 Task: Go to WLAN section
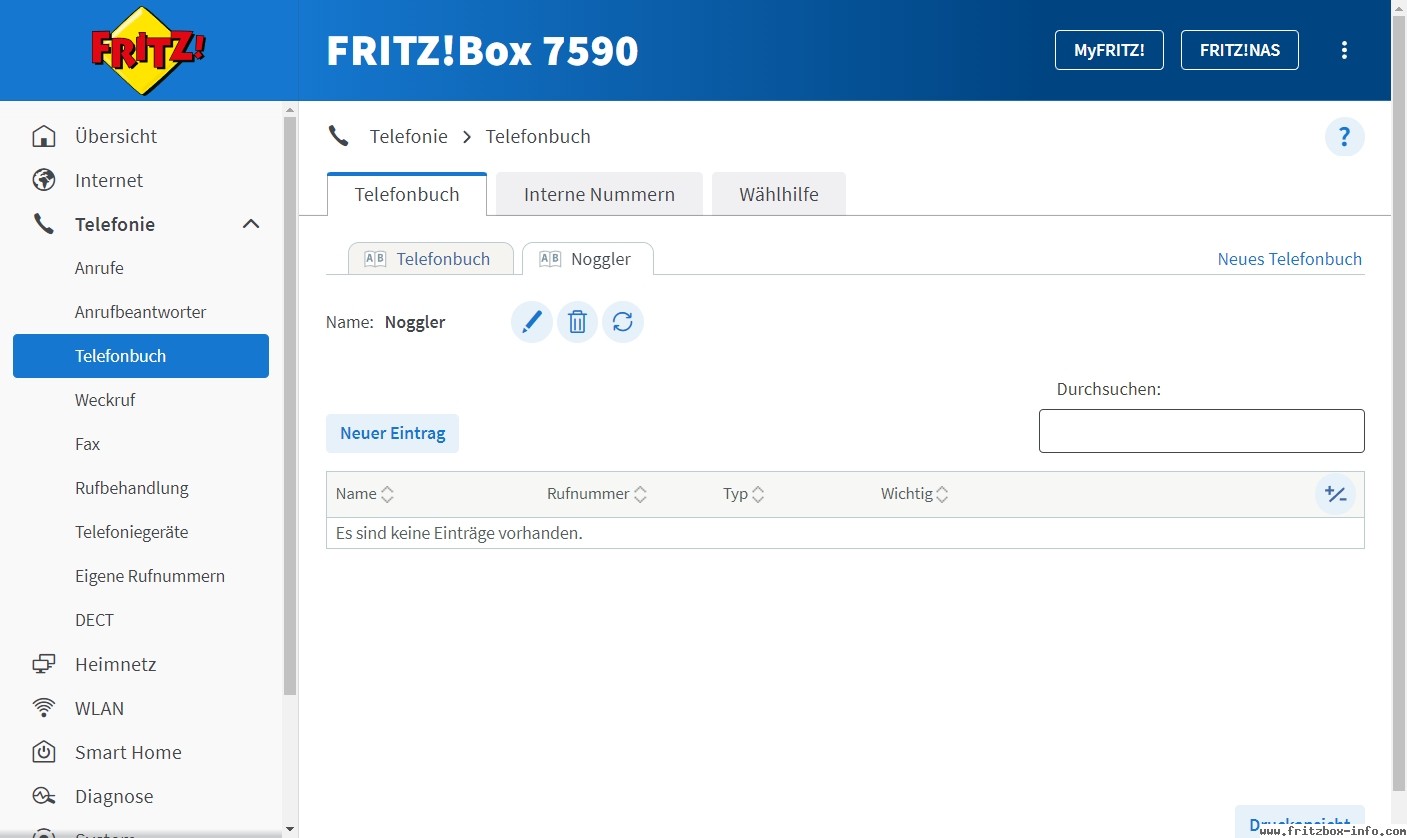click(x=100, y=708)
